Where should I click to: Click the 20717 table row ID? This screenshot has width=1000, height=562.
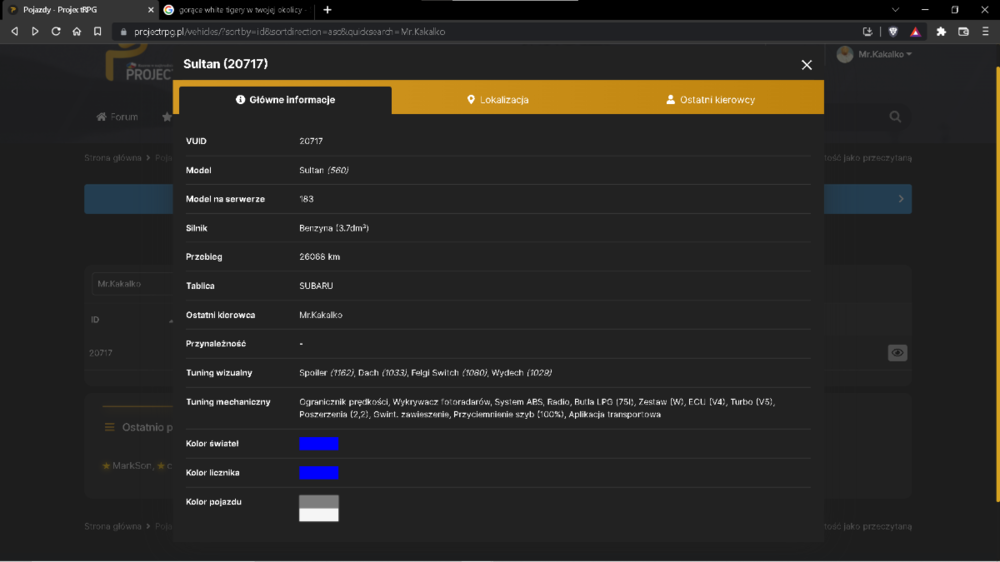pos(100,353)
